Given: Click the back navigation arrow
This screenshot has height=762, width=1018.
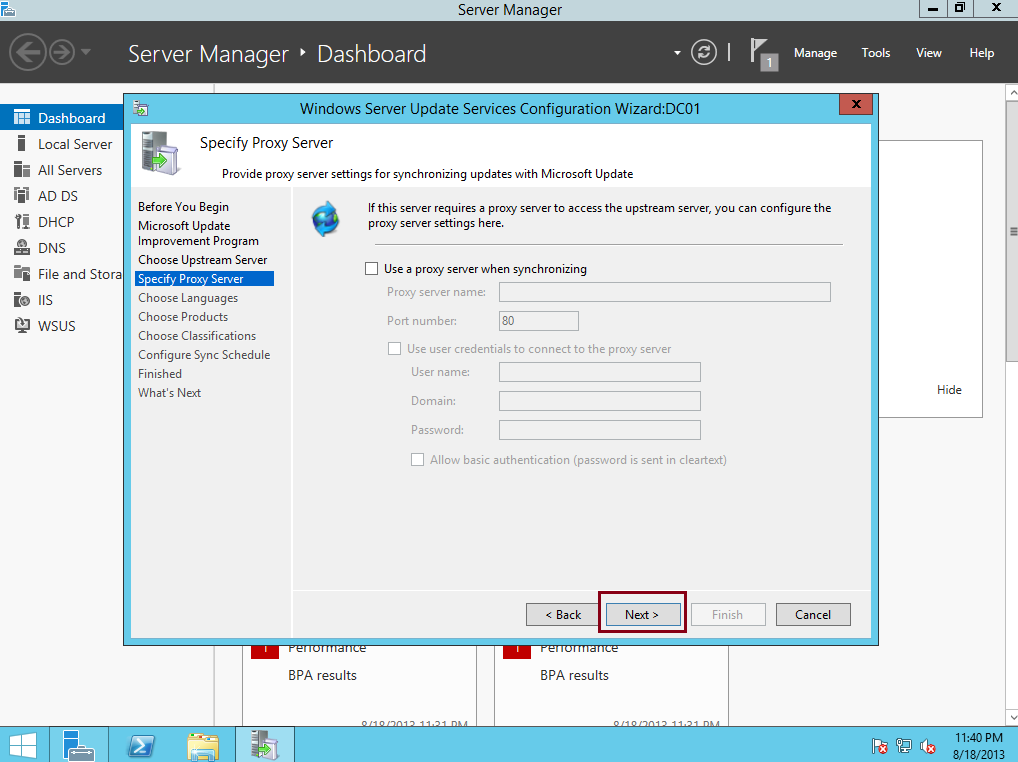Looking at the screenshot, I should (28, 52).
